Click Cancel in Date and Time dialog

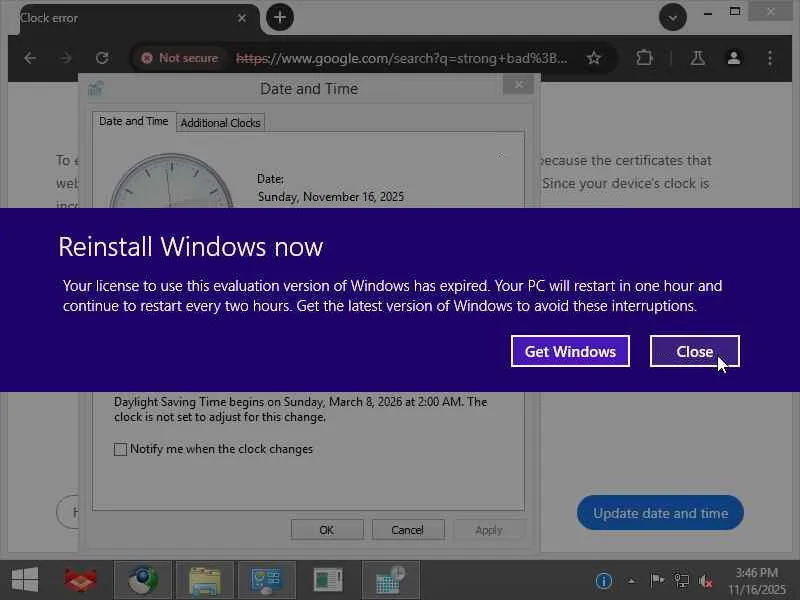click(408, 530)
